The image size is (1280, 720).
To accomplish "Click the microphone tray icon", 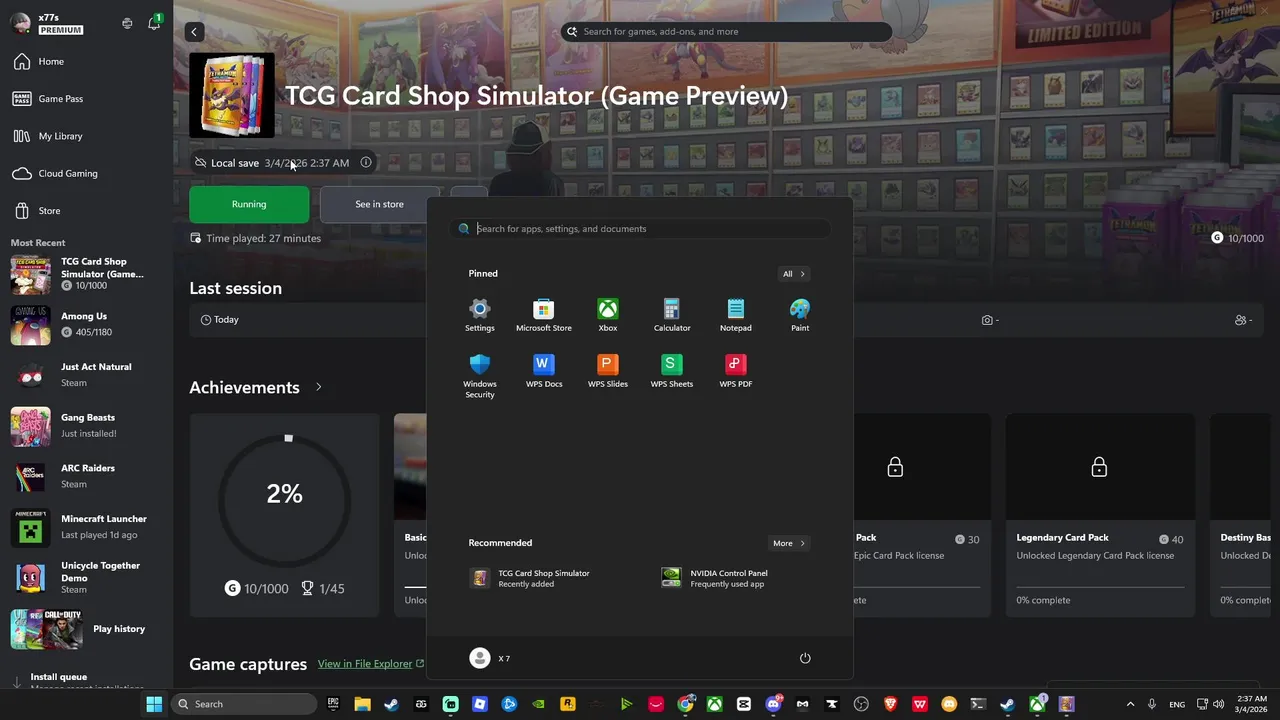I will pos(1151,704).
